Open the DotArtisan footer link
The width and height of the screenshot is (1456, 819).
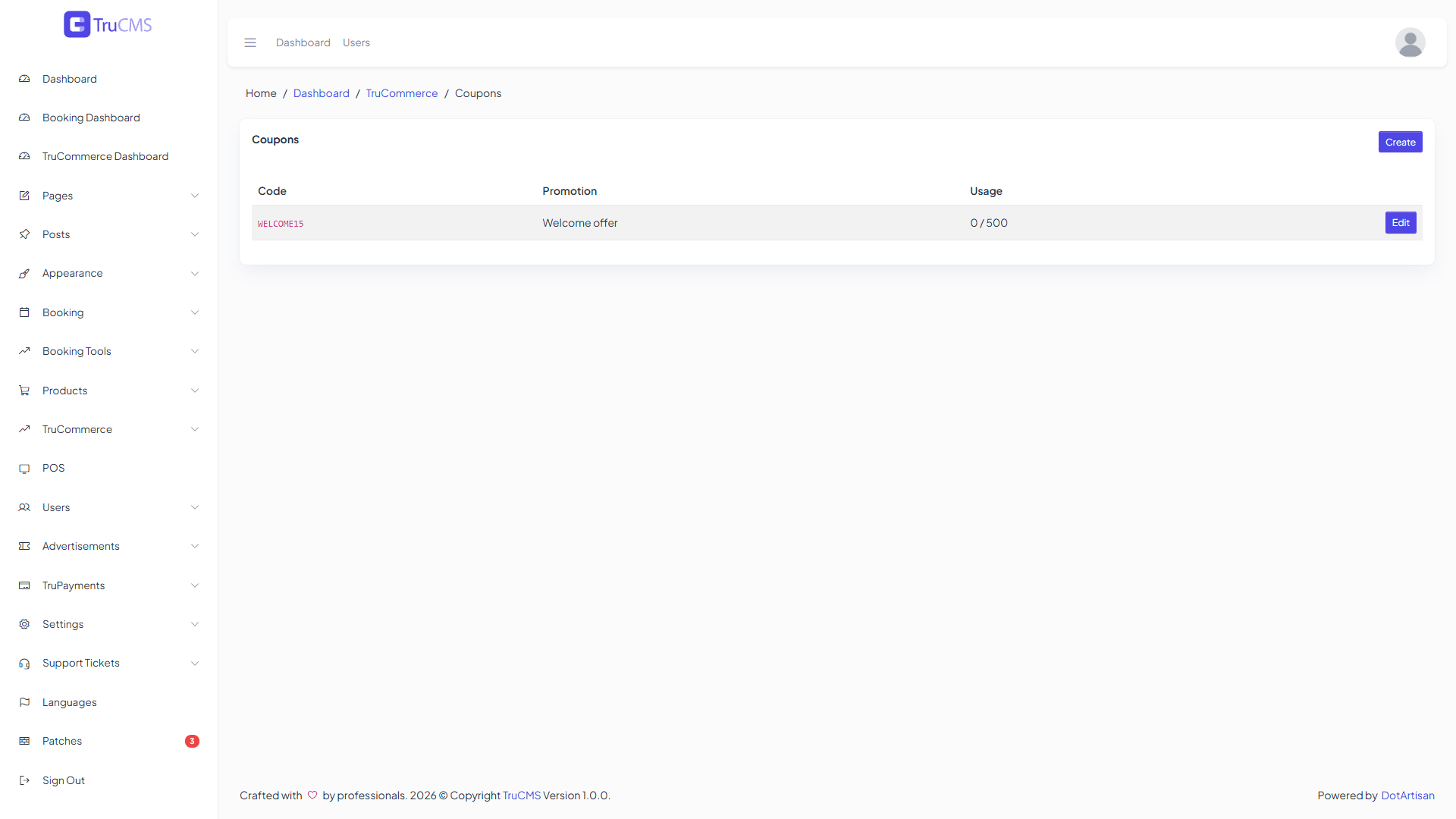(x=1407, y=795)
